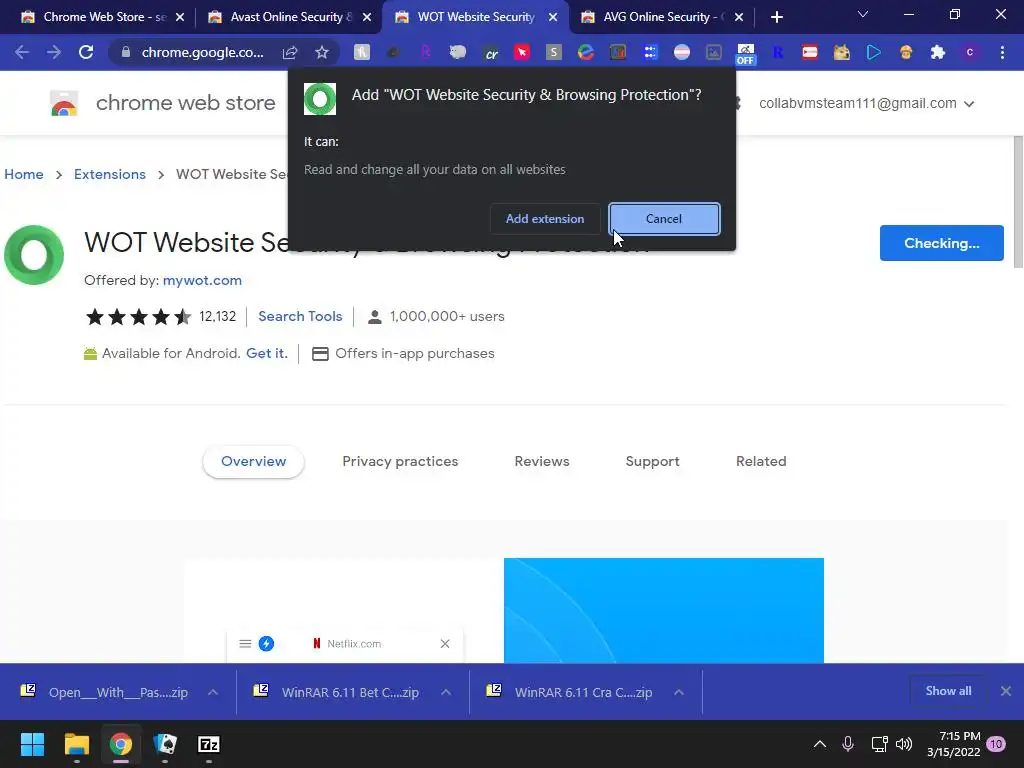This screenshot has width=1024, height=768.
Task: Close the downloads bar
Action: [1006, 691]
